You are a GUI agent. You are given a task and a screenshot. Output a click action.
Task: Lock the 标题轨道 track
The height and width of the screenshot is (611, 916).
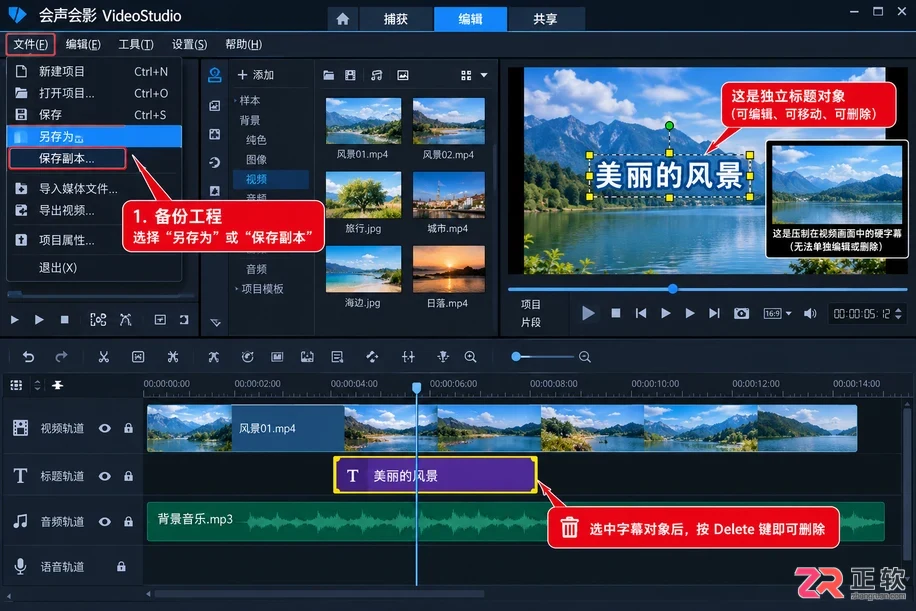pyautogui.click(x=129, y=476)
